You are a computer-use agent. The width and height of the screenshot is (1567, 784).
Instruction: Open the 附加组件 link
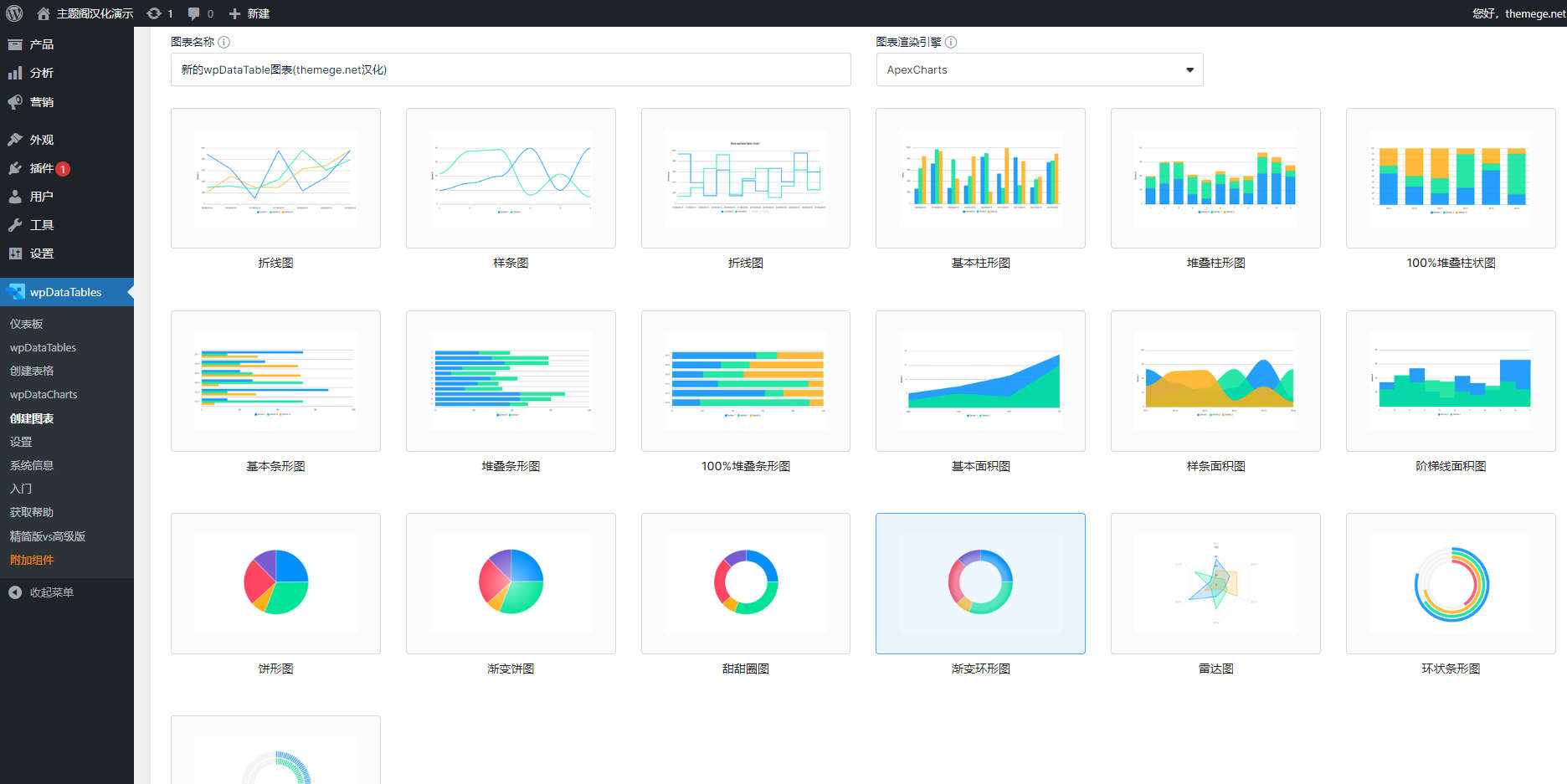click(32, 560)
